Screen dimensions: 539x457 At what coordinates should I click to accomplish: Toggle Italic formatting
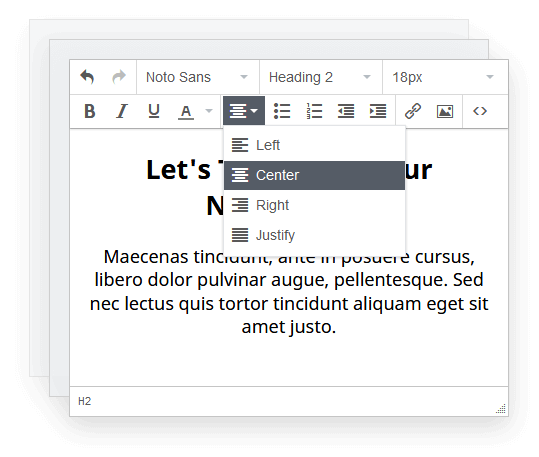(122, 111)
